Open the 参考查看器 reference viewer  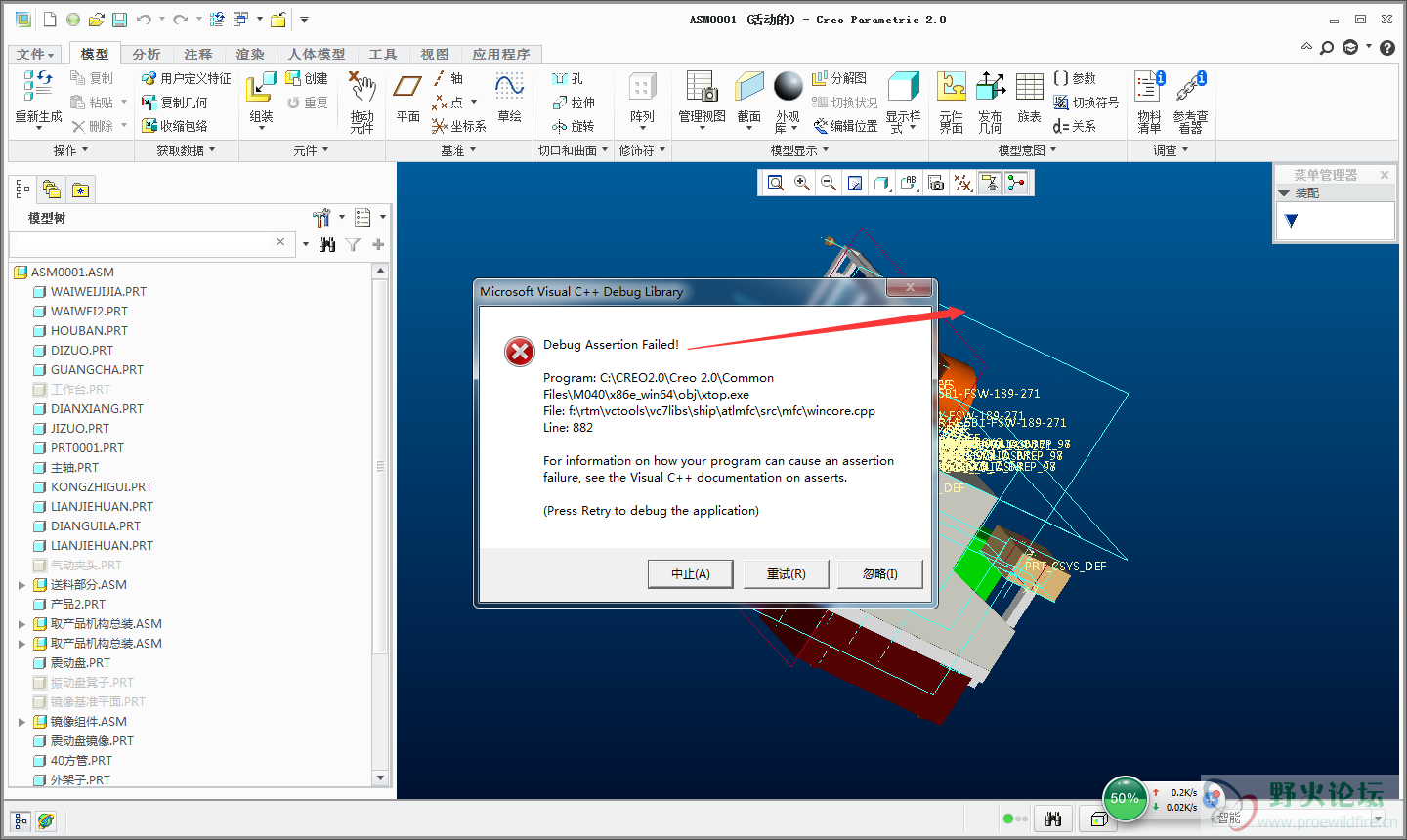[1190, 101]
